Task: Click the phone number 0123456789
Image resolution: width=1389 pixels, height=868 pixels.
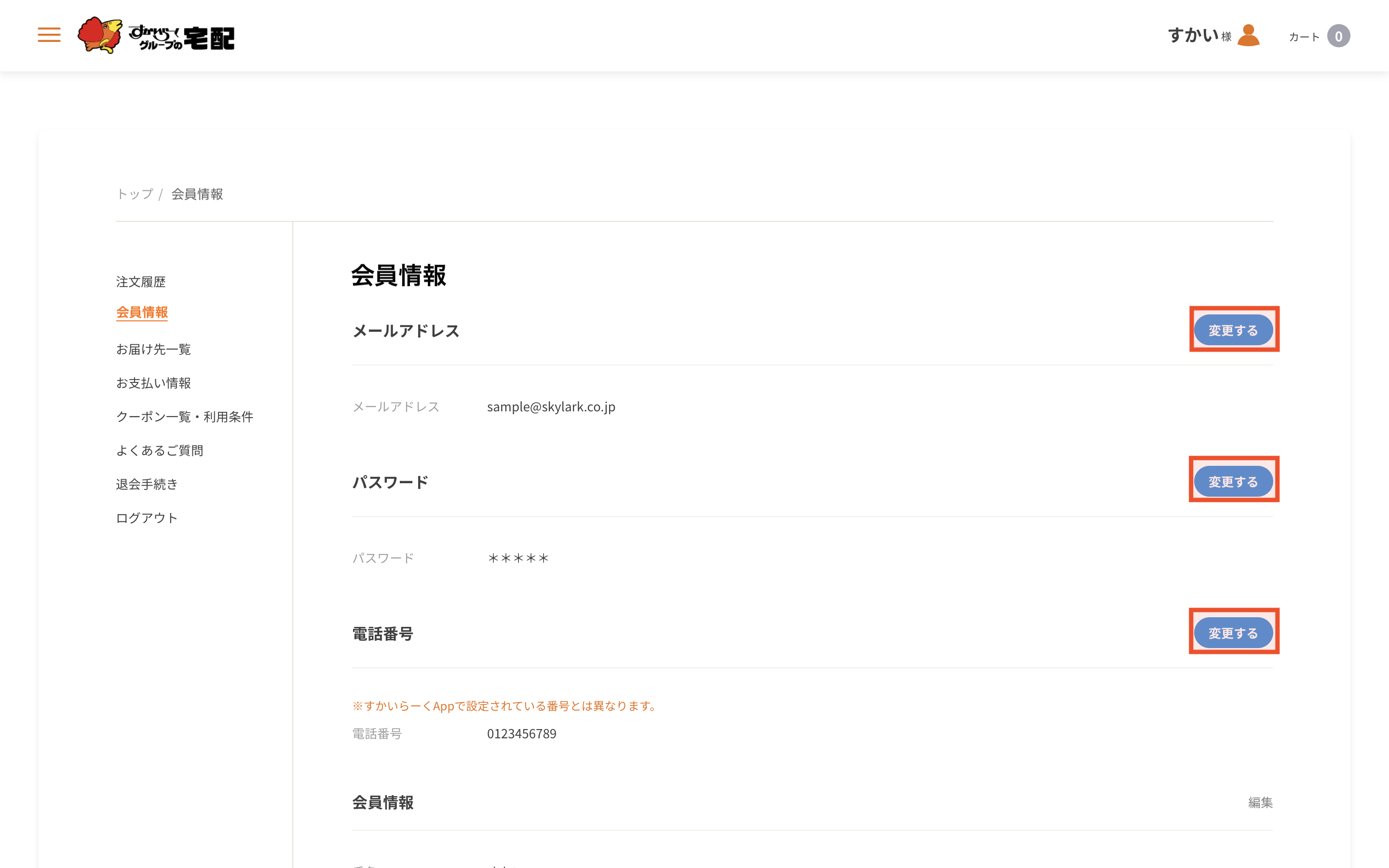Action: tap(522, 733)
